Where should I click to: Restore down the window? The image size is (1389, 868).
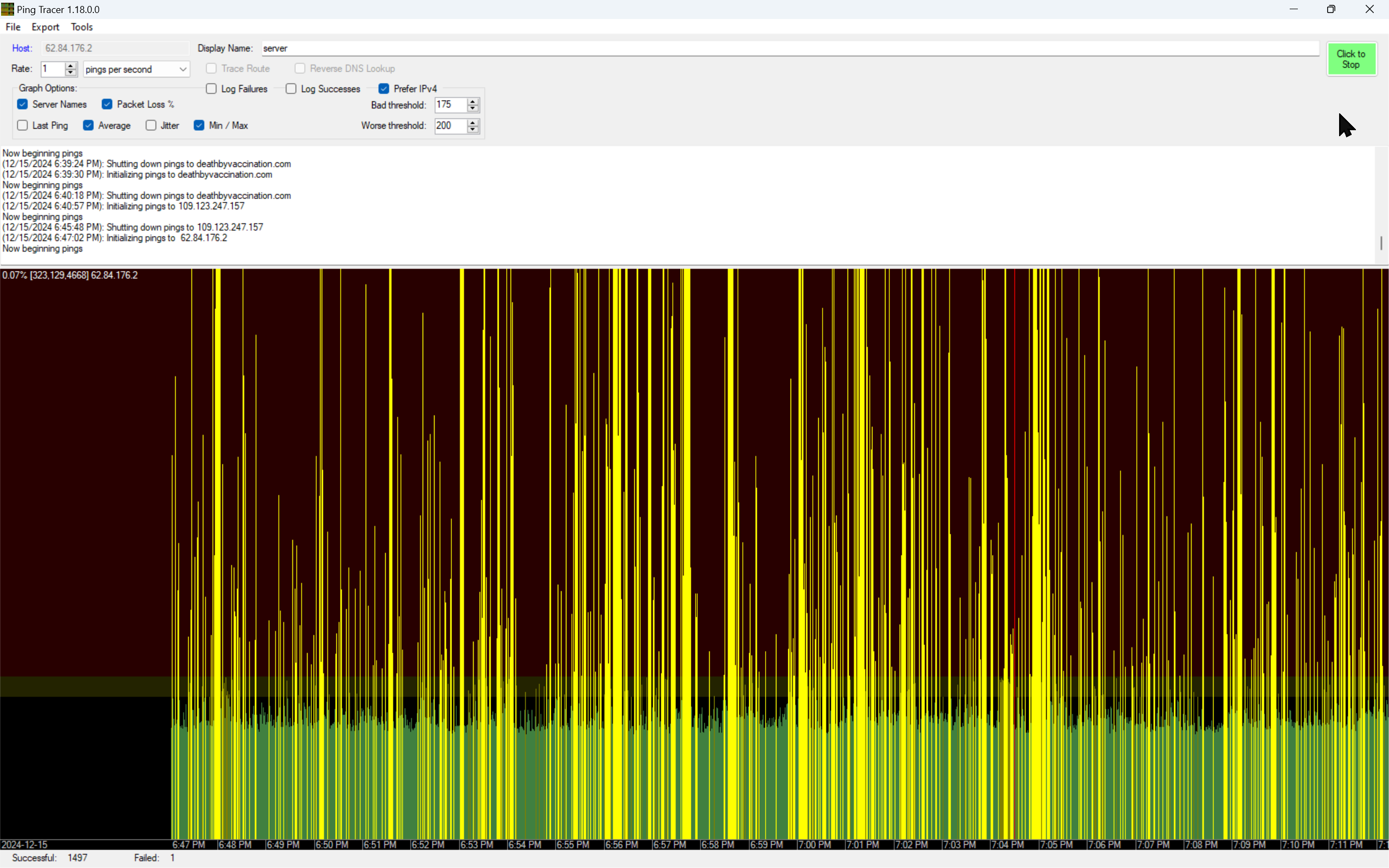[1331, 9]
